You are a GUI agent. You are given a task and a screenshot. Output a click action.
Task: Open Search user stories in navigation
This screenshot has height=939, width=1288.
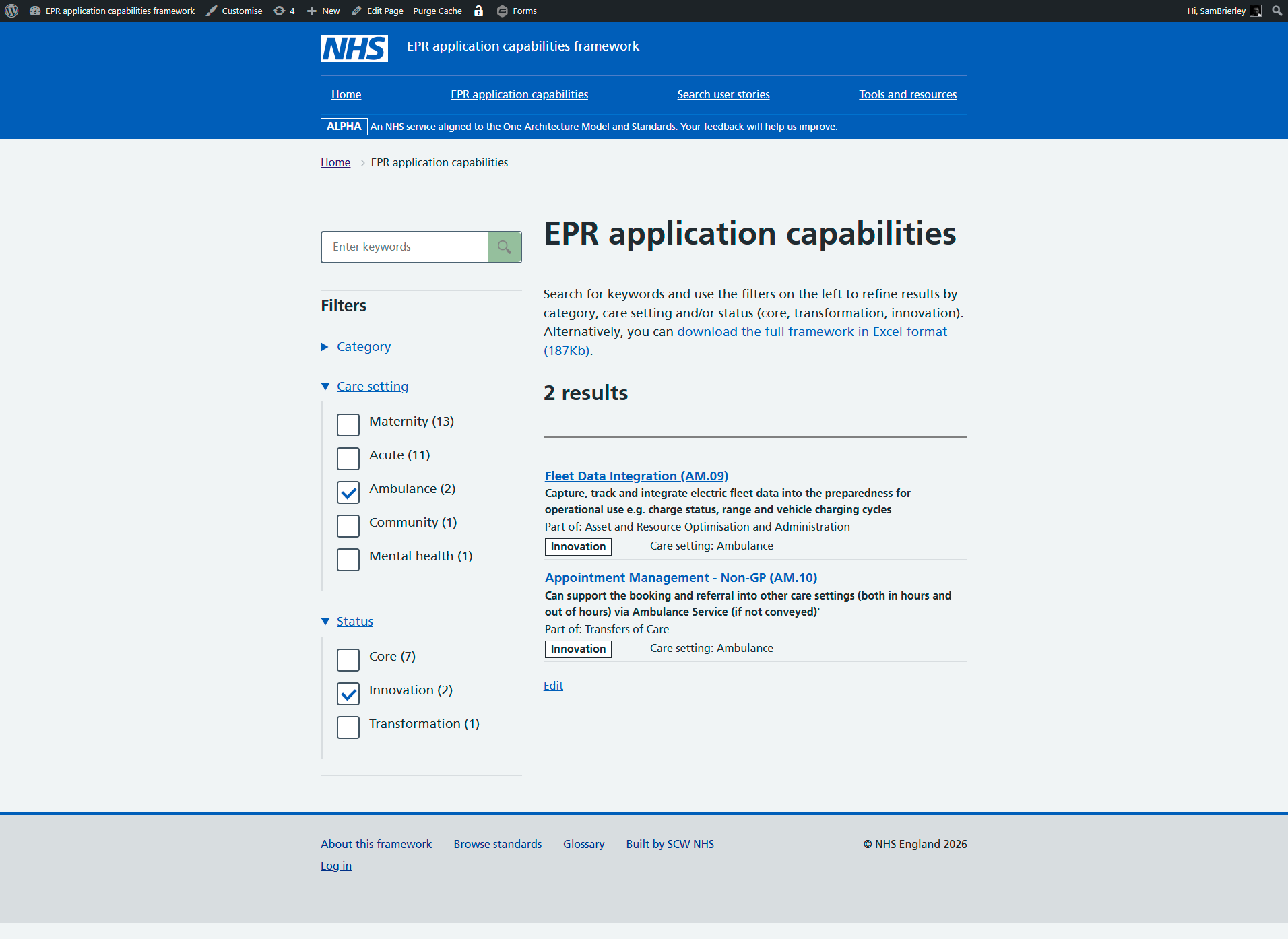pos(723,94)
